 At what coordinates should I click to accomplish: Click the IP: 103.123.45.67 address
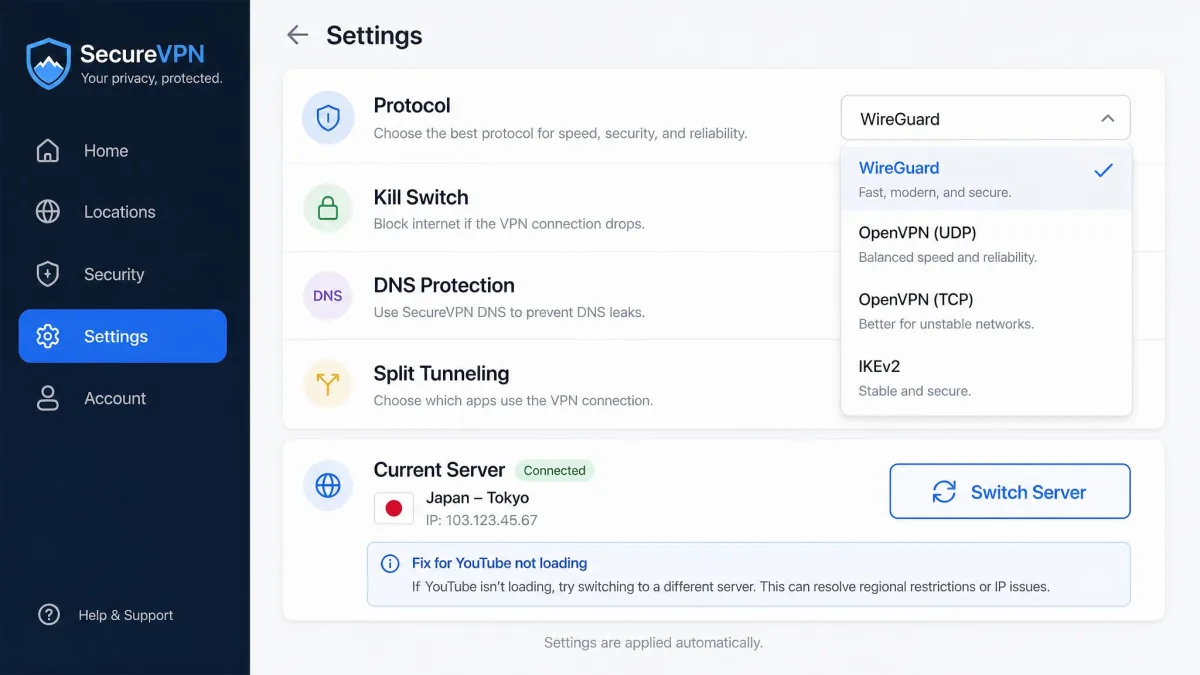click(482, 520)
